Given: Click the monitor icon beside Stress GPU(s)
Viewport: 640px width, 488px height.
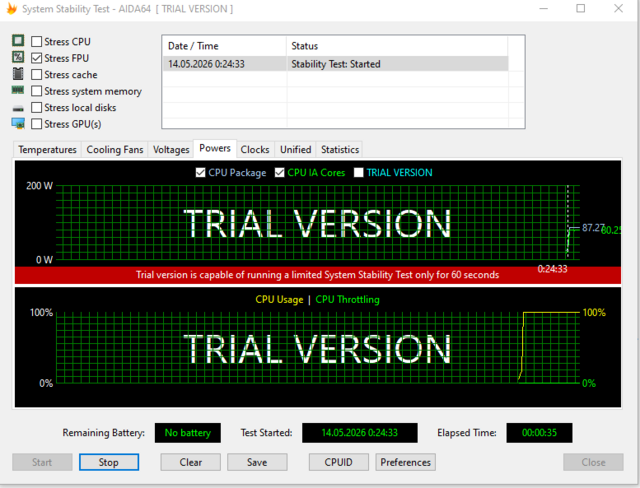Looking at the screenshot, I should pos(18,124).
